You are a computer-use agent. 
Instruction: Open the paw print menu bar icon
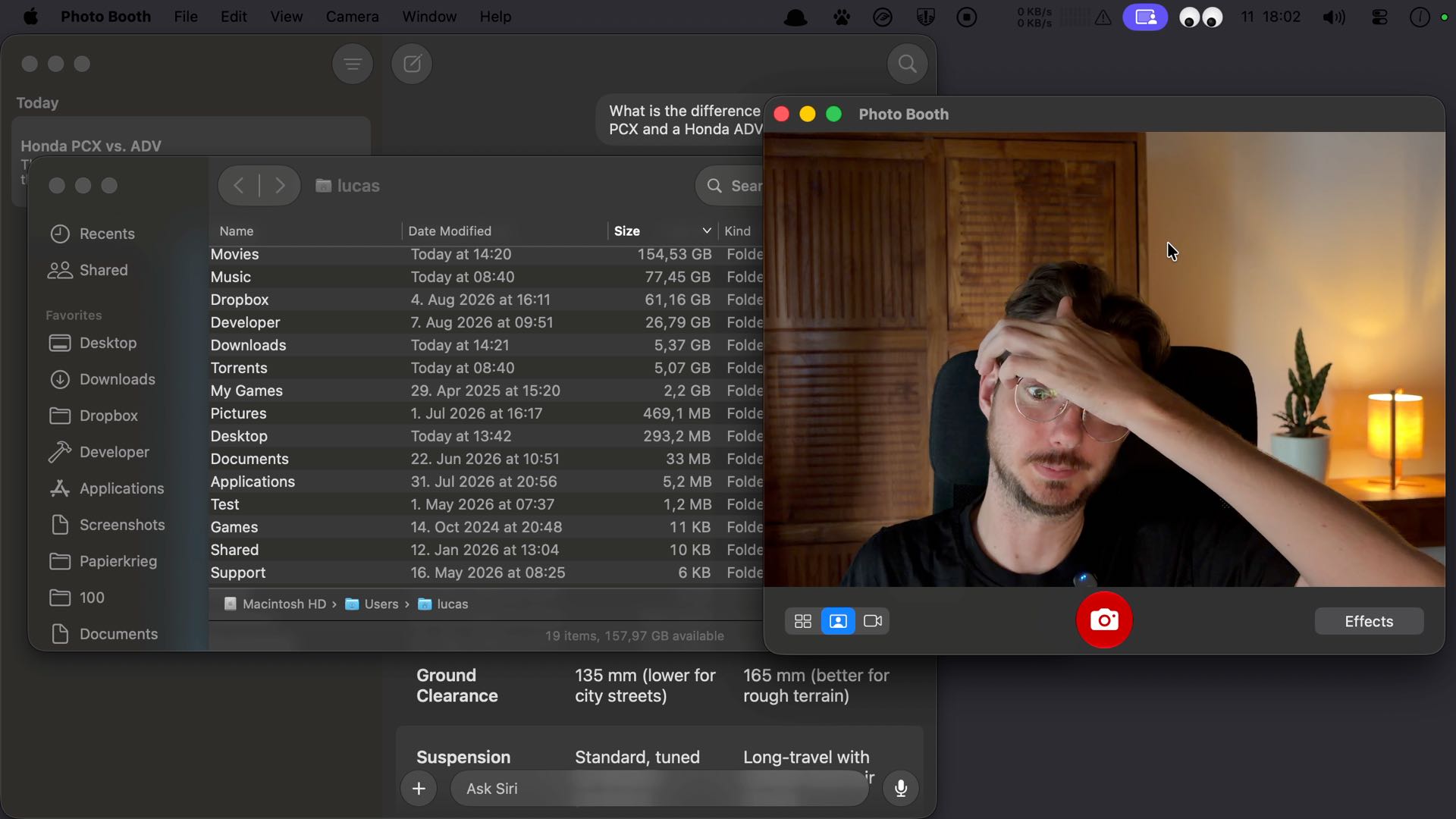click(842, 17)
